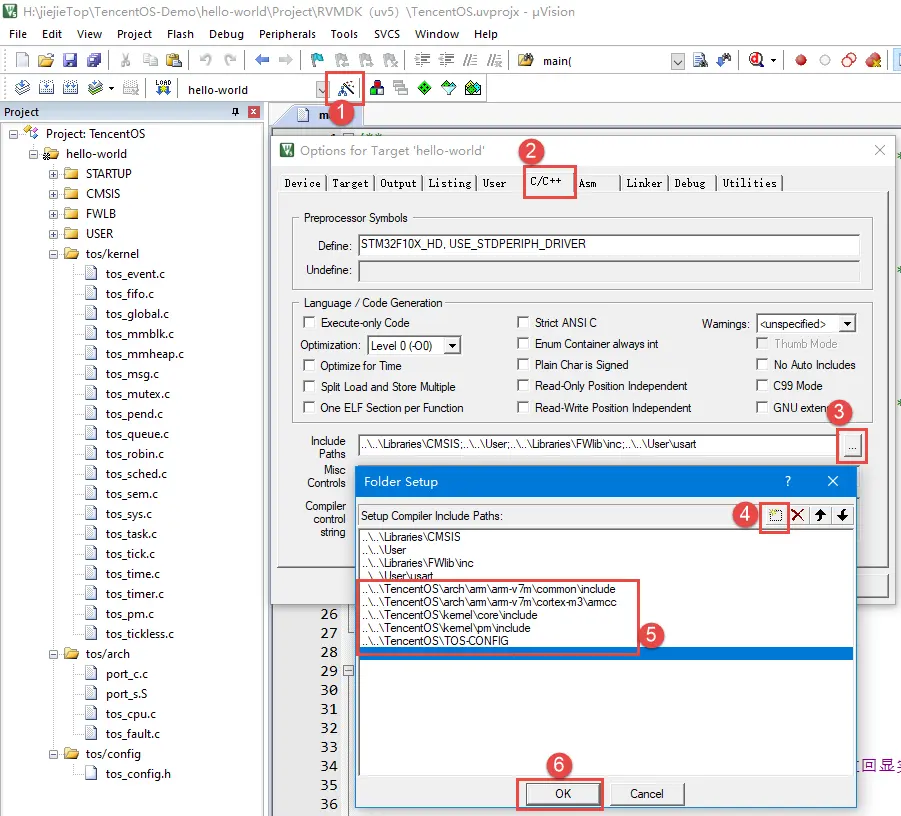Click the Pack Installer icon
901x816 pixels.
[x=473, y=88]
